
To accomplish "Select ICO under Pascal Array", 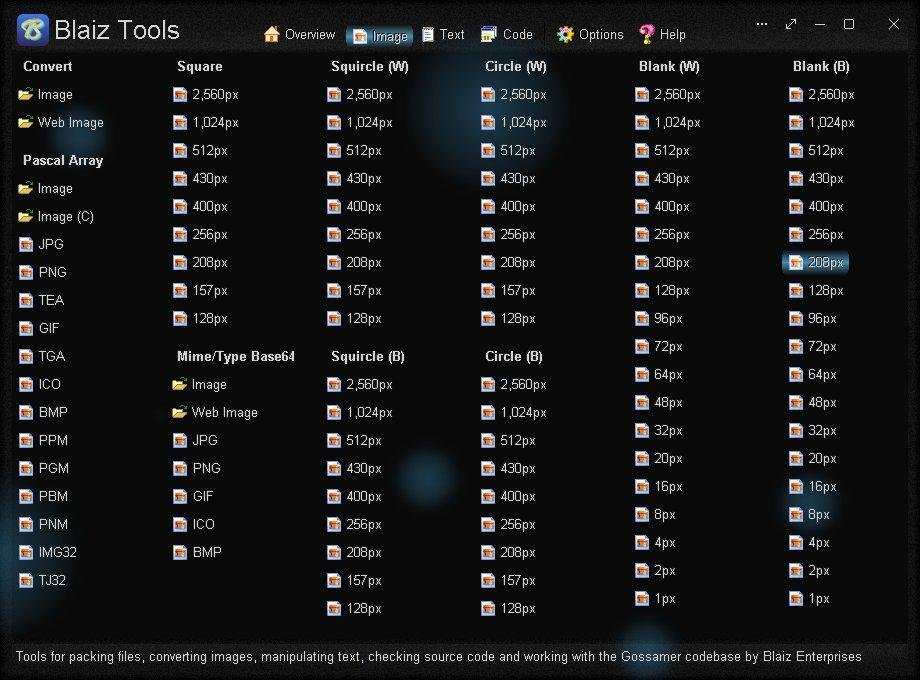I will pyautogui.click(x=40, y=384).
